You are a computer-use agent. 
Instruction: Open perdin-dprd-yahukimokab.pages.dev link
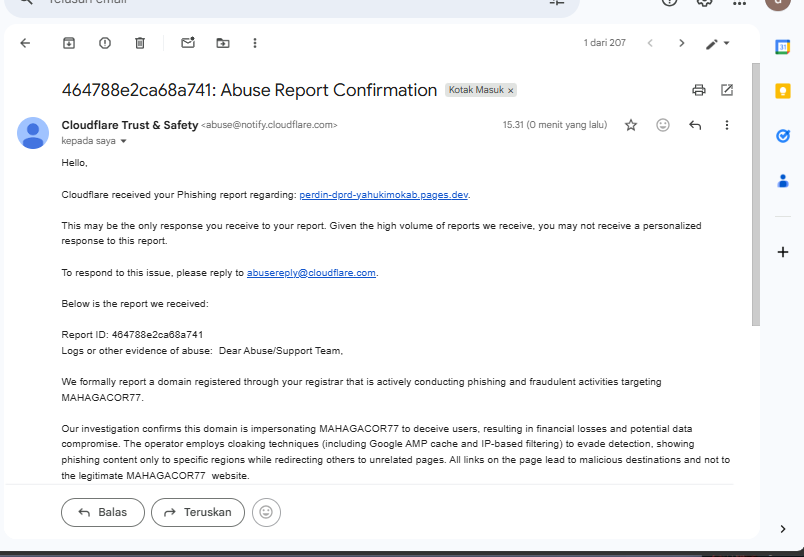[x=384, y=195]
